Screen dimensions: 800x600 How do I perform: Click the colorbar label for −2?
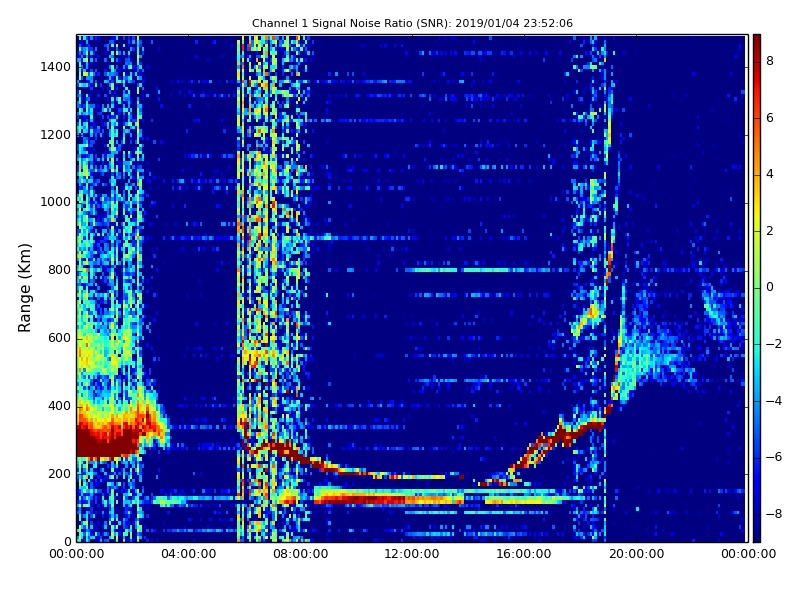774,344
